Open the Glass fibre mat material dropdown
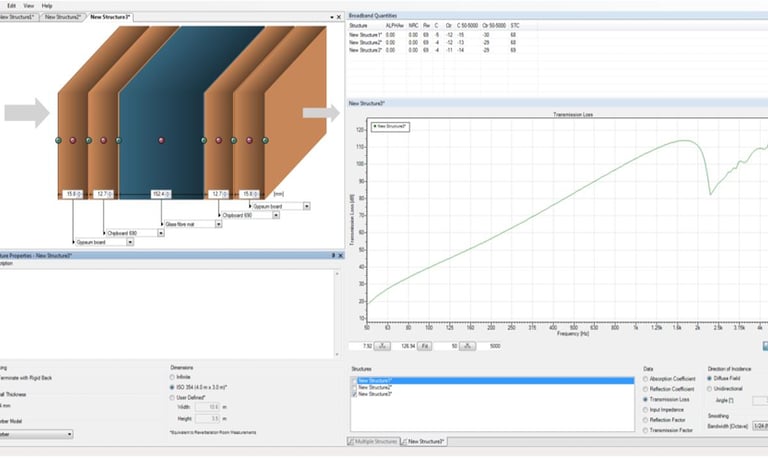768x458 pixels. click(x=218, y=224)
